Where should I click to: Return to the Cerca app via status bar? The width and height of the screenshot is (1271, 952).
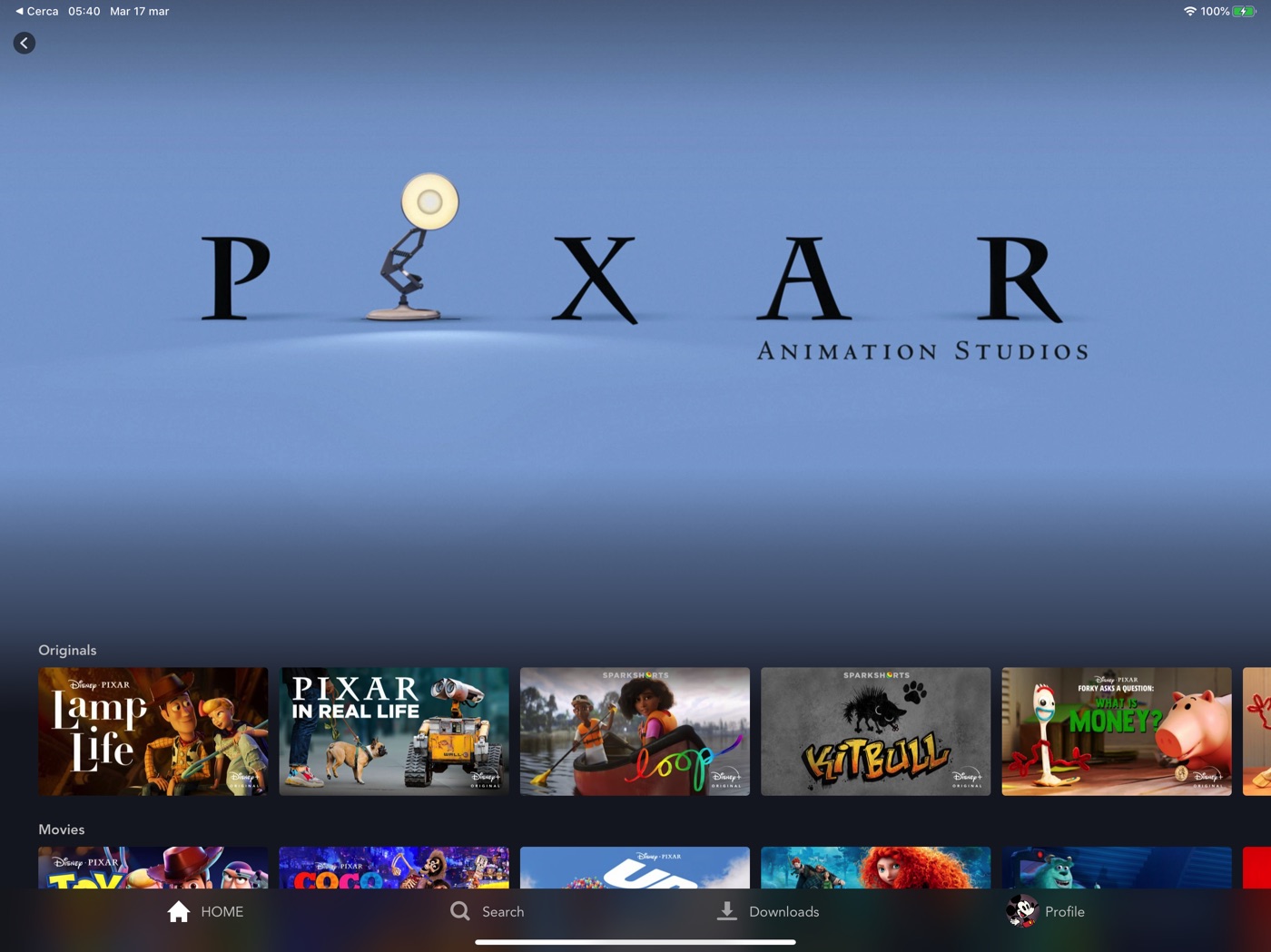(x=37, y=11)
